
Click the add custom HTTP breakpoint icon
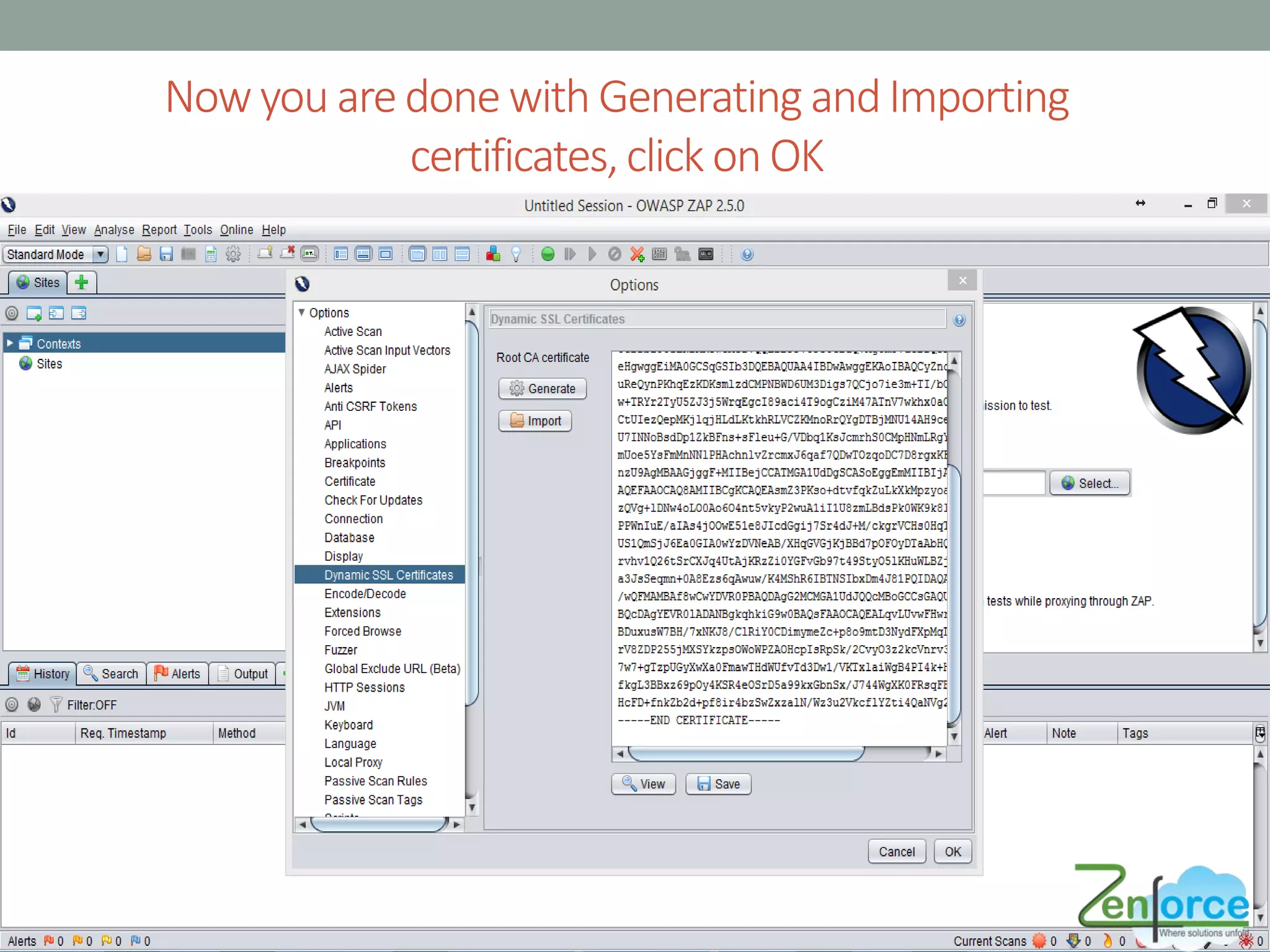tap(637, 254)
